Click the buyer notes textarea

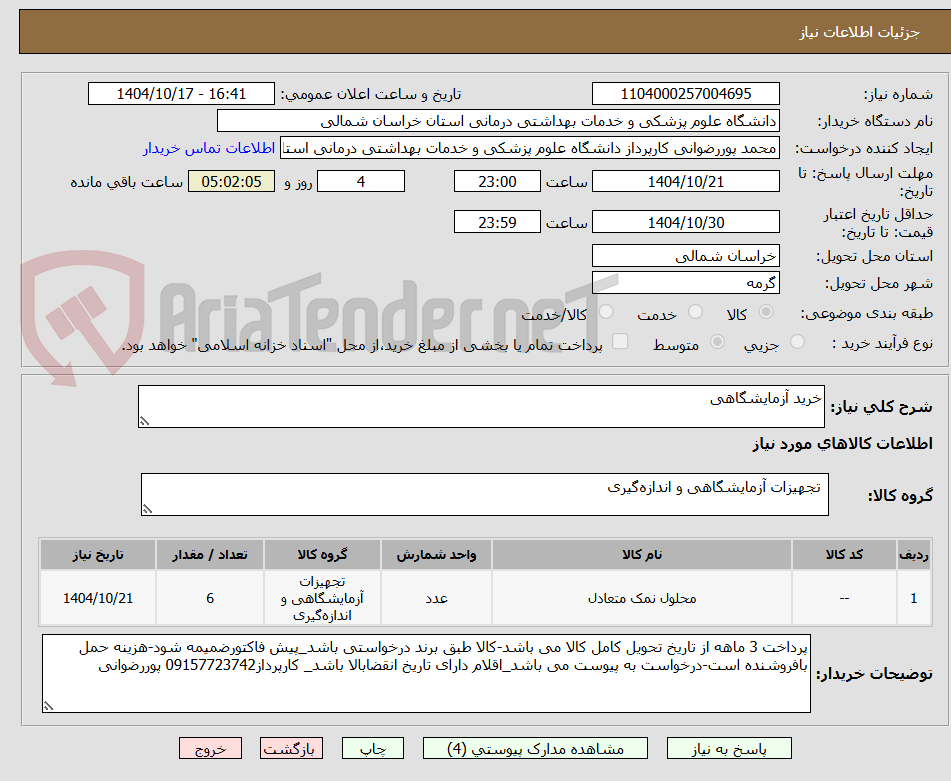[x=426, y=674]
